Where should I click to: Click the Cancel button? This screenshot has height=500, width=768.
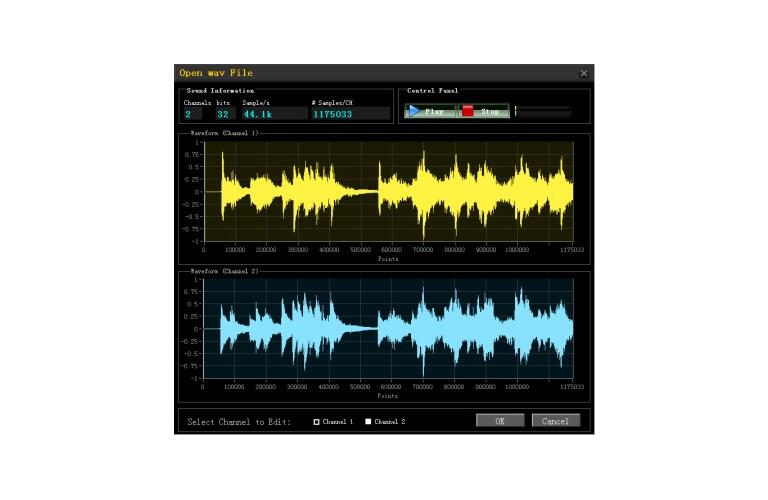tap(555, 421)
